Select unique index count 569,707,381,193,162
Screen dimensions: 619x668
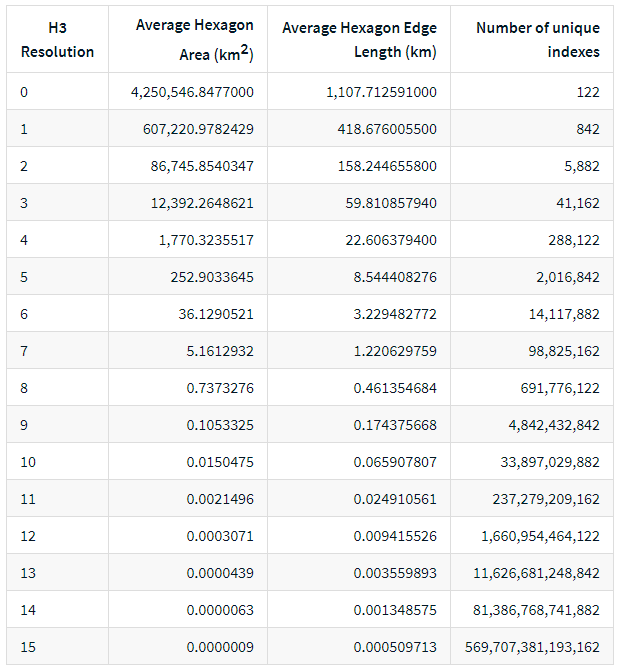pos(532,648)
